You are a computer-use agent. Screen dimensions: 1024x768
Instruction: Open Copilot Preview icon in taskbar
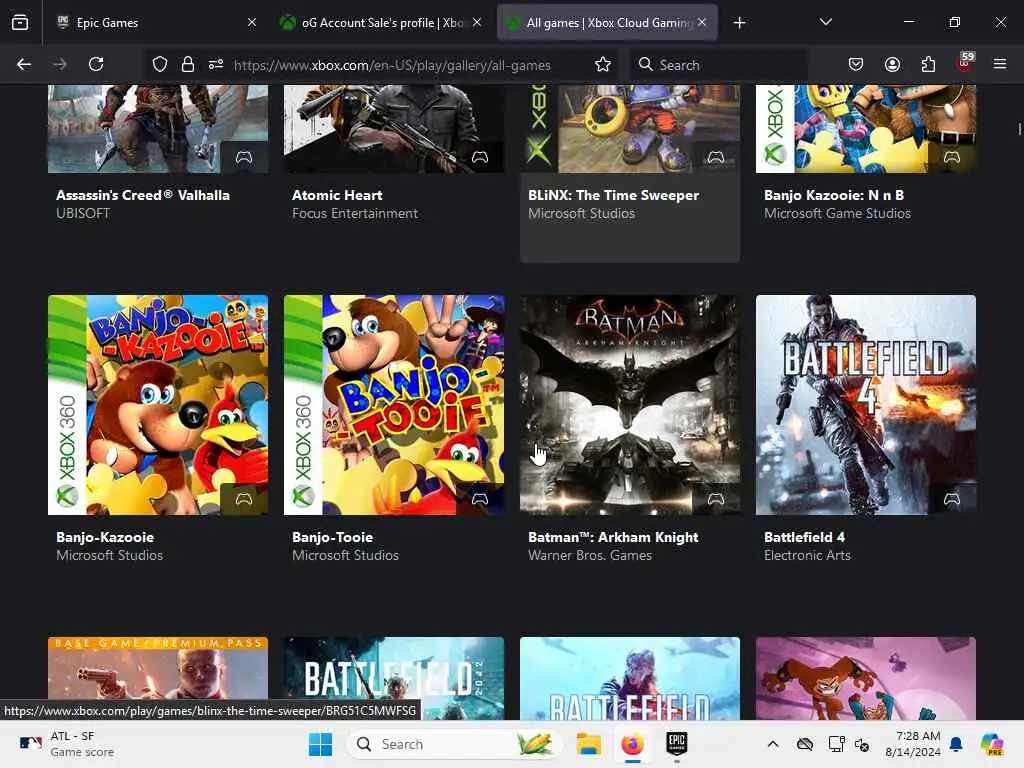992,744
